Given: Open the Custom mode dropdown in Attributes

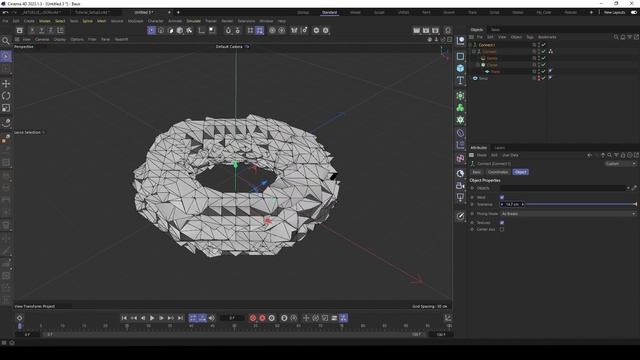Looking at the screenshot, I should coord(620,164).
